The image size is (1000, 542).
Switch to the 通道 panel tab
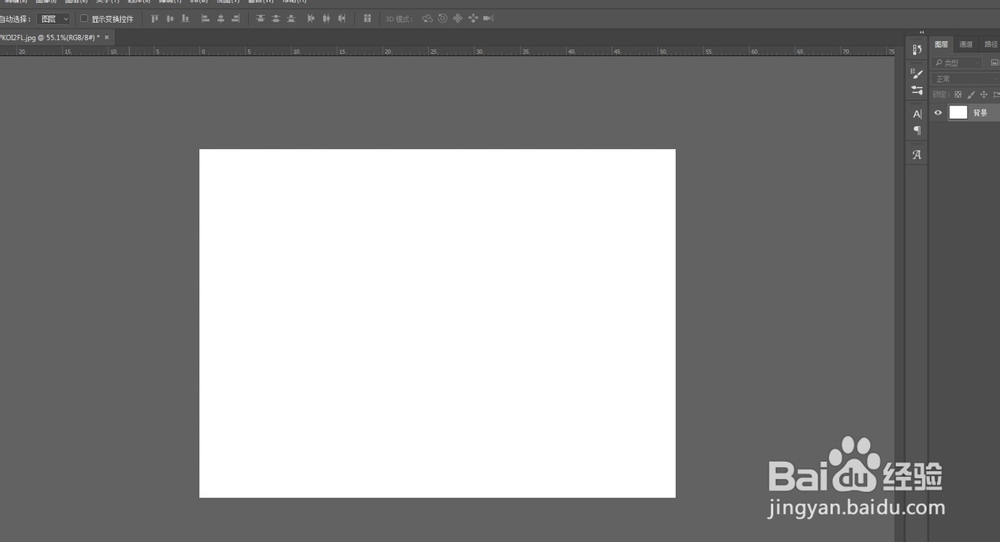[x=966, y=44]
